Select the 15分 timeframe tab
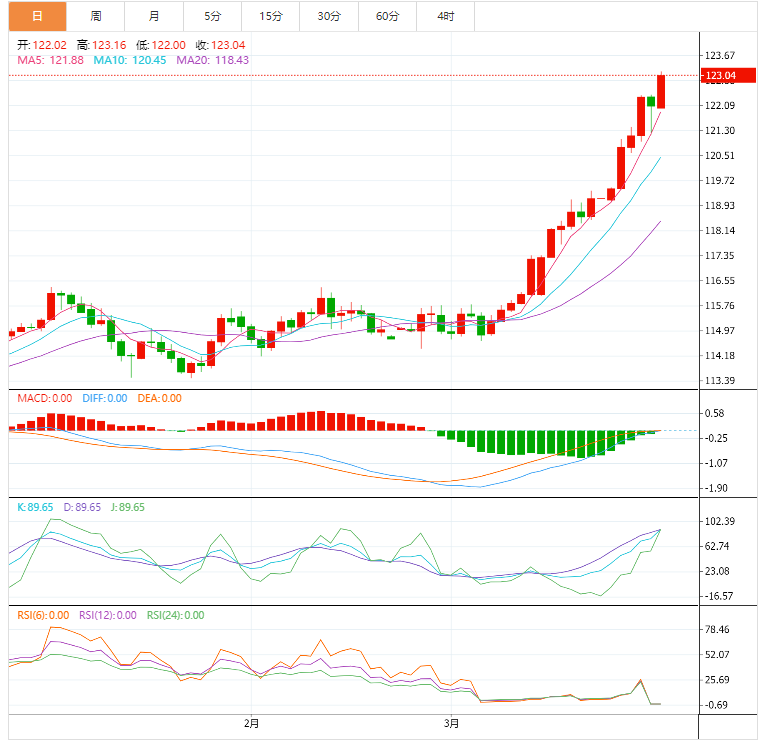The width and height of the screenshot is (769, 754). (270, 16)
